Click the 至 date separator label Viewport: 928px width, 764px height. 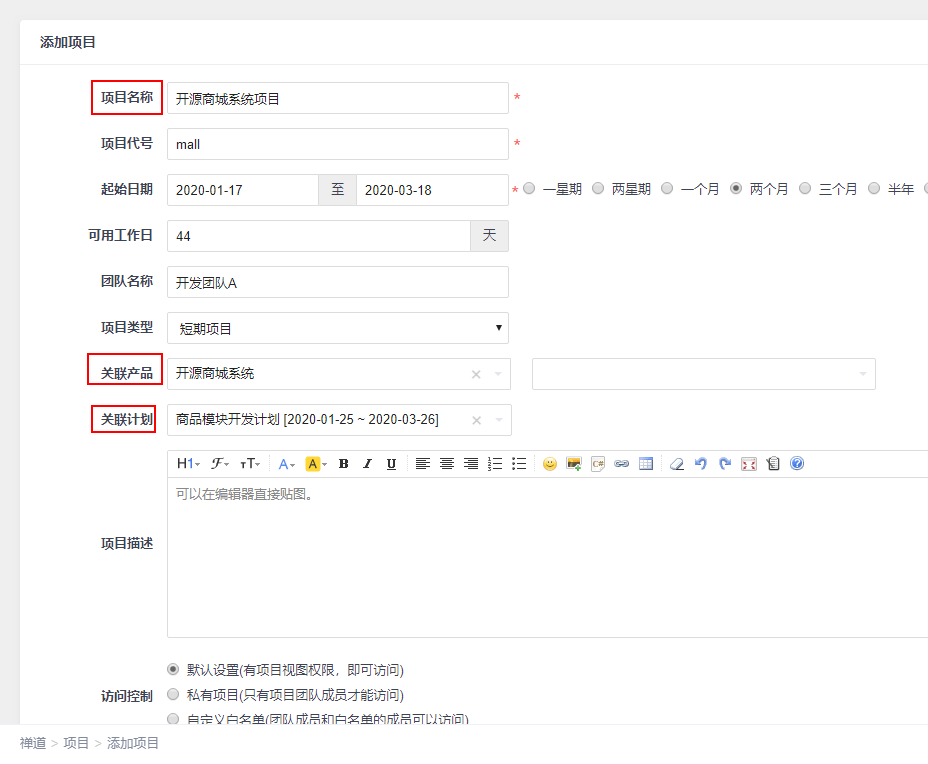(337, 189)
